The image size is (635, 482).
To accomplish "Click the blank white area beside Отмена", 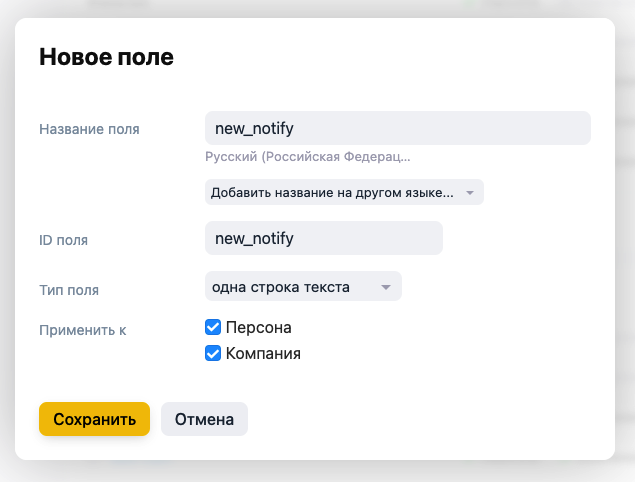I will [425, 419].
